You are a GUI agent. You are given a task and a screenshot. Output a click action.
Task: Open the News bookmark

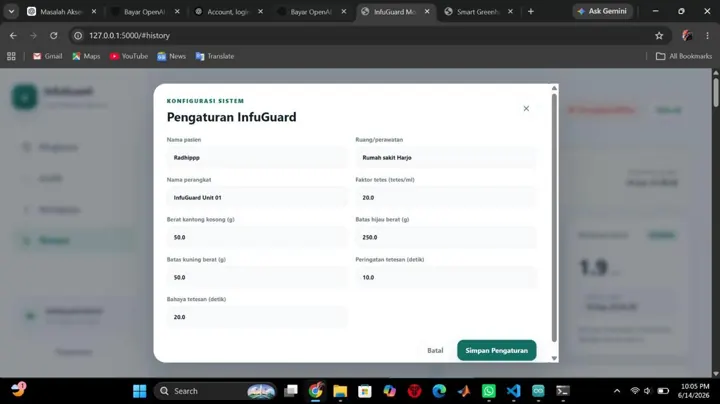[x=171, y=56]
